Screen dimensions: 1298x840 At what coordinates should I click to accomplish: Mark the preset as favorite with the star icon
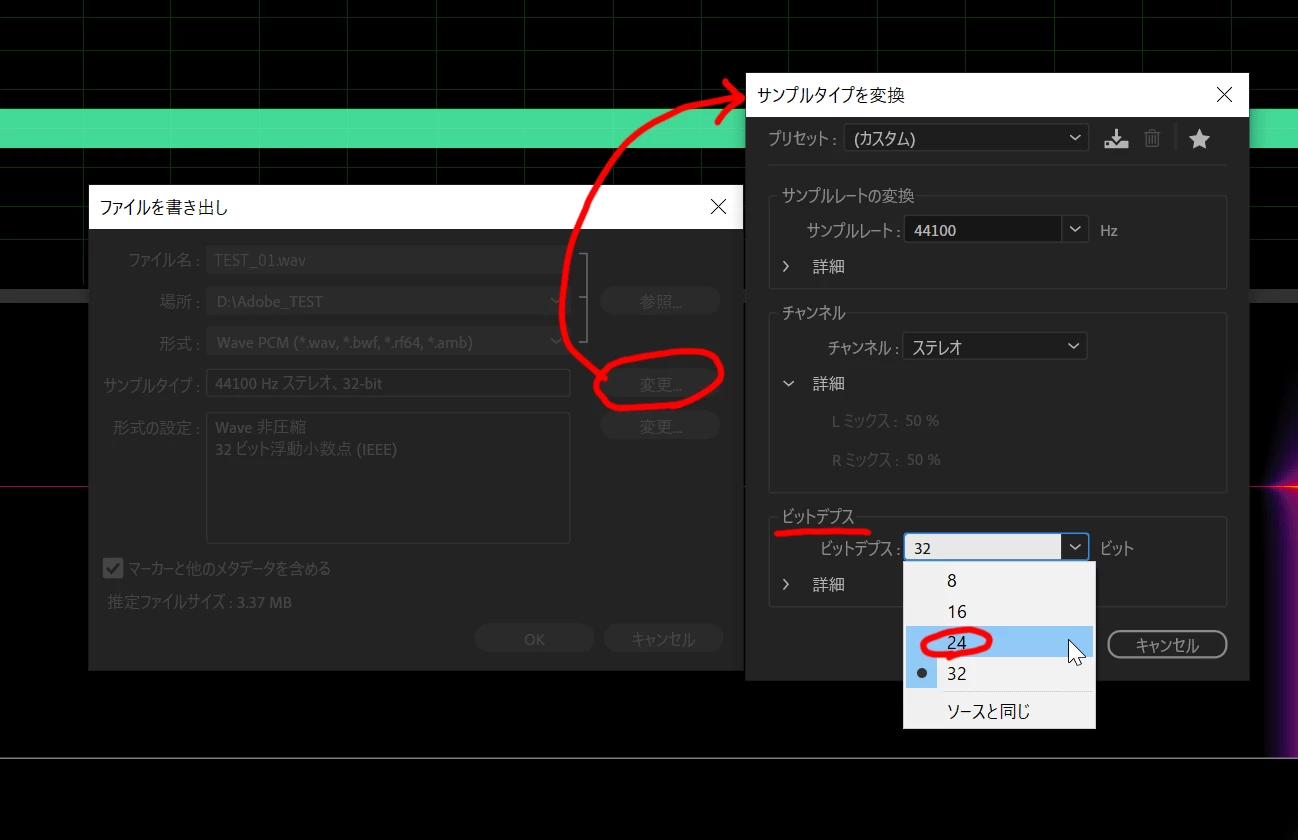point(1200,139)
